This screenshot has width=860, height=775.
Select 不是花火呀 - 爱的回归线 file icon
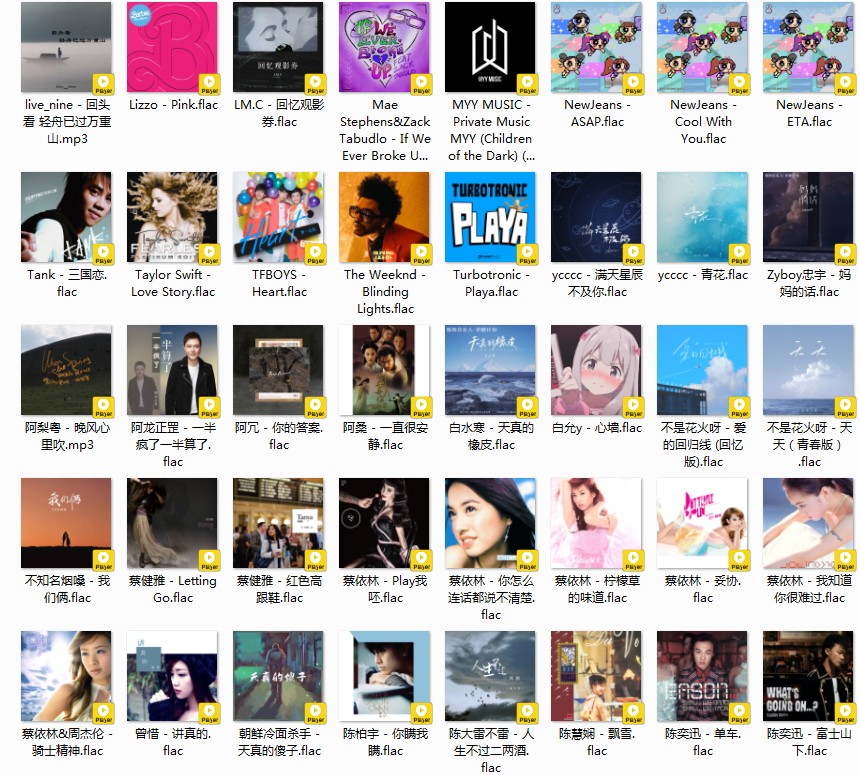coord(702,370)
